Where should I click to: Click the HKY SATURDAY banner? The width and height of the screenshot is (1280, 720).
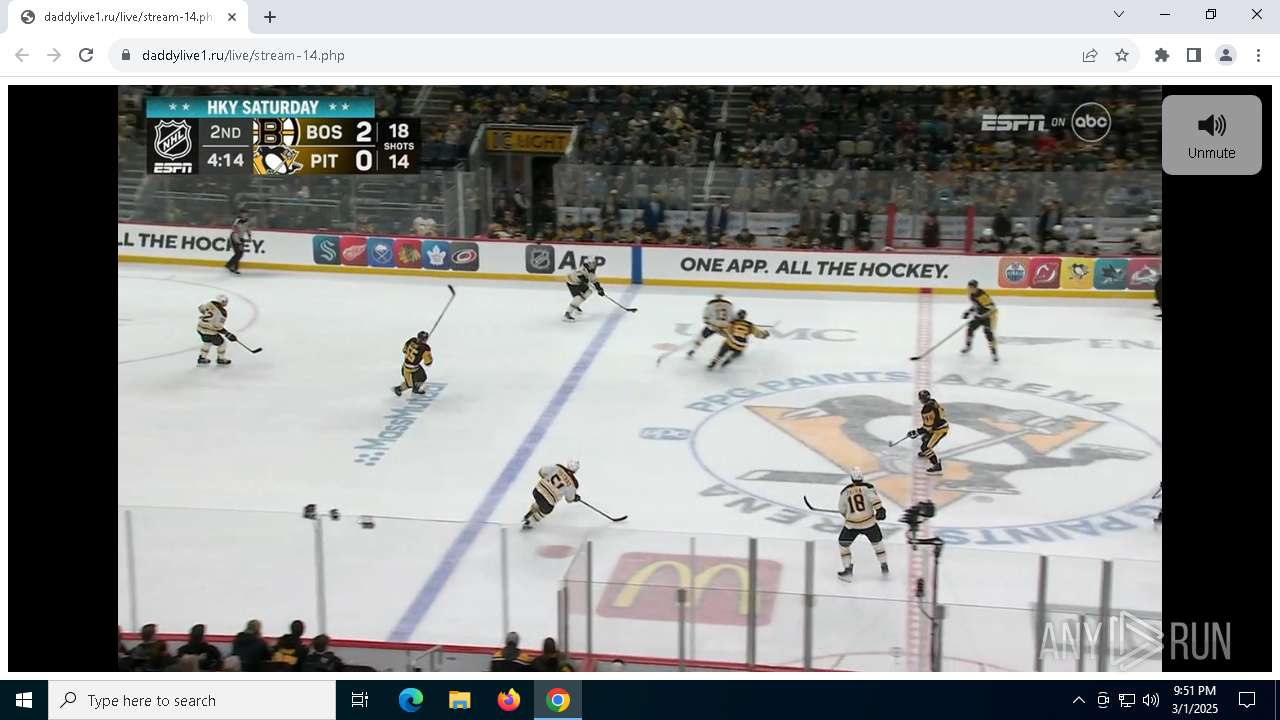(x=262, y=107)
